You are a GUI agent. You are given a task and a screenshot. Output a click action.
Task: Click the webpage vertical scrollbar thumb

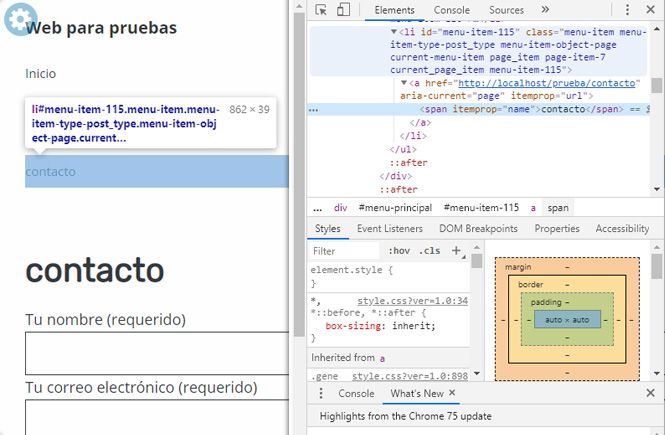(299, 175)
